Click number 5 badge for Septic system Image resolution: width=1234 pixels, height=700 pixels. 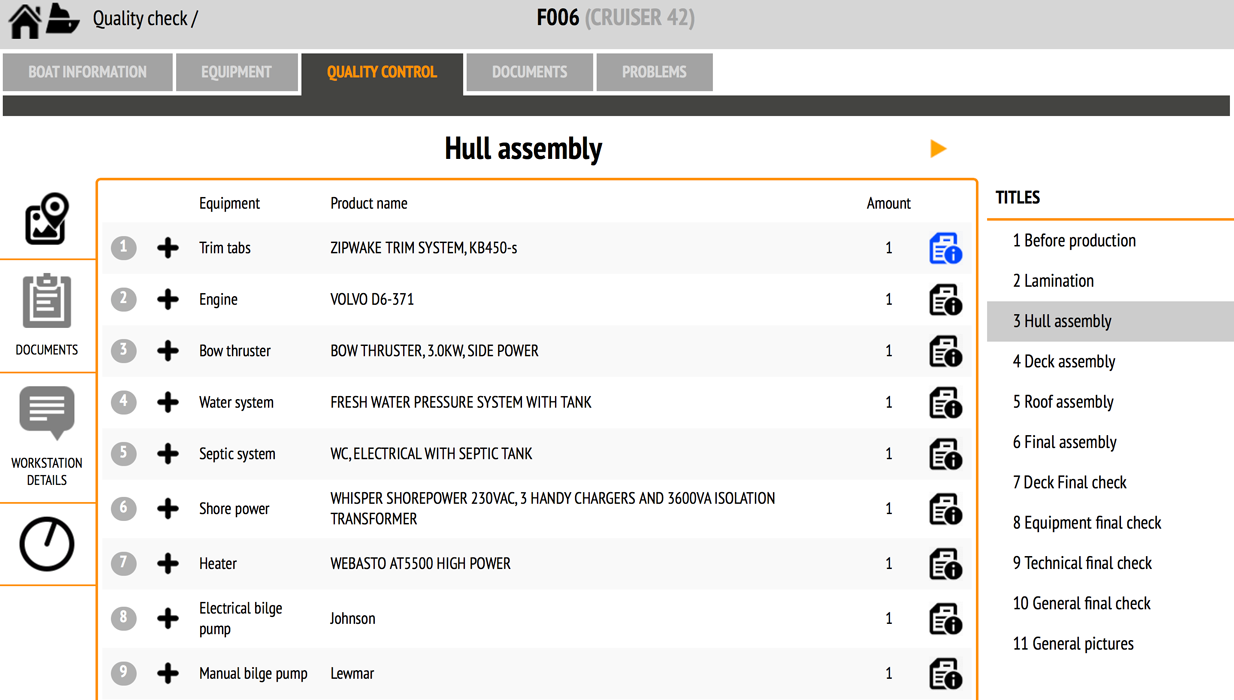pyautogui.click(x=124, y=453)
